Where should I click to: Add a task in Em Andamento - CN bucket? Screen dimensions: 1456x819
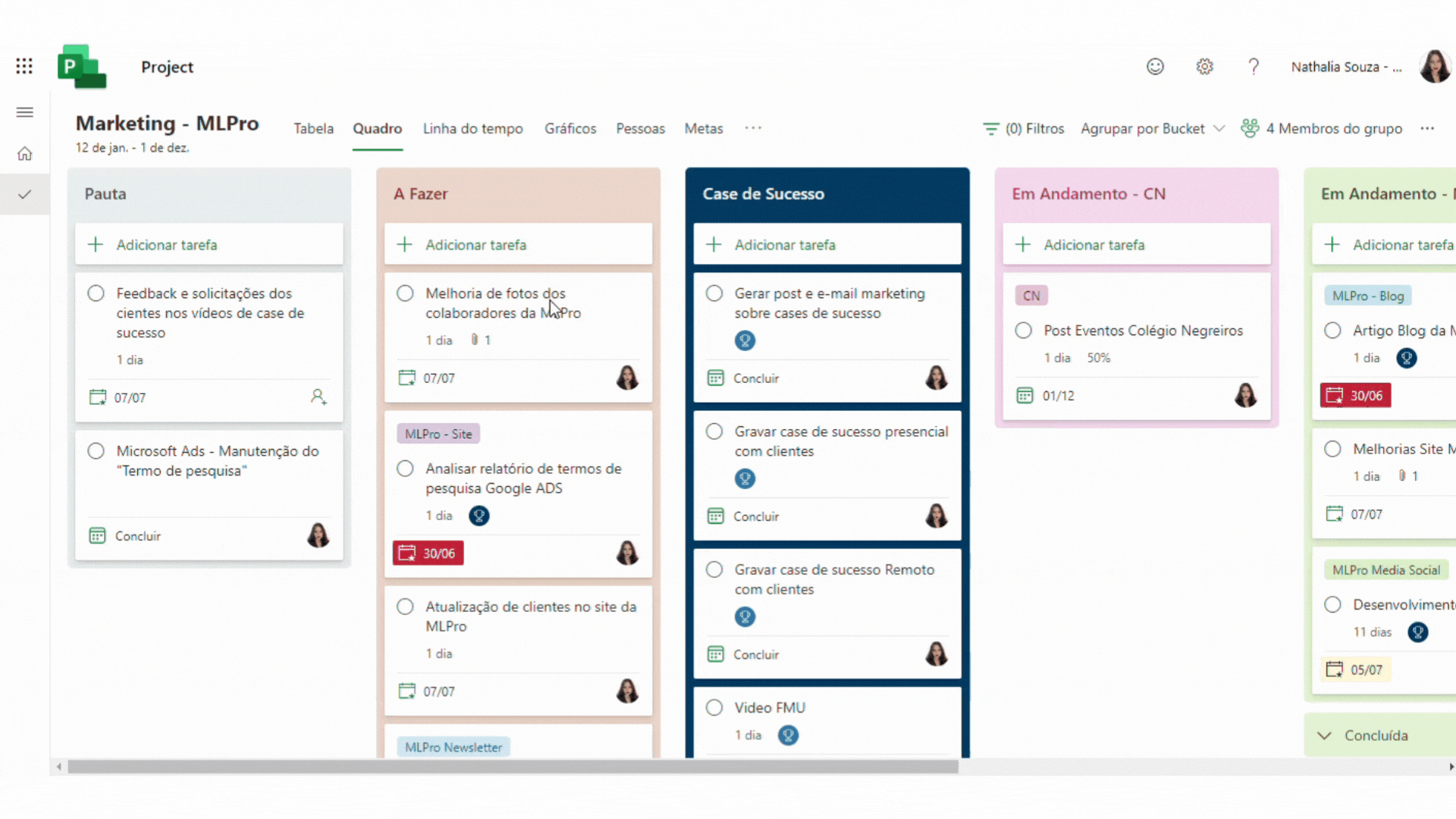[1137, 244]
